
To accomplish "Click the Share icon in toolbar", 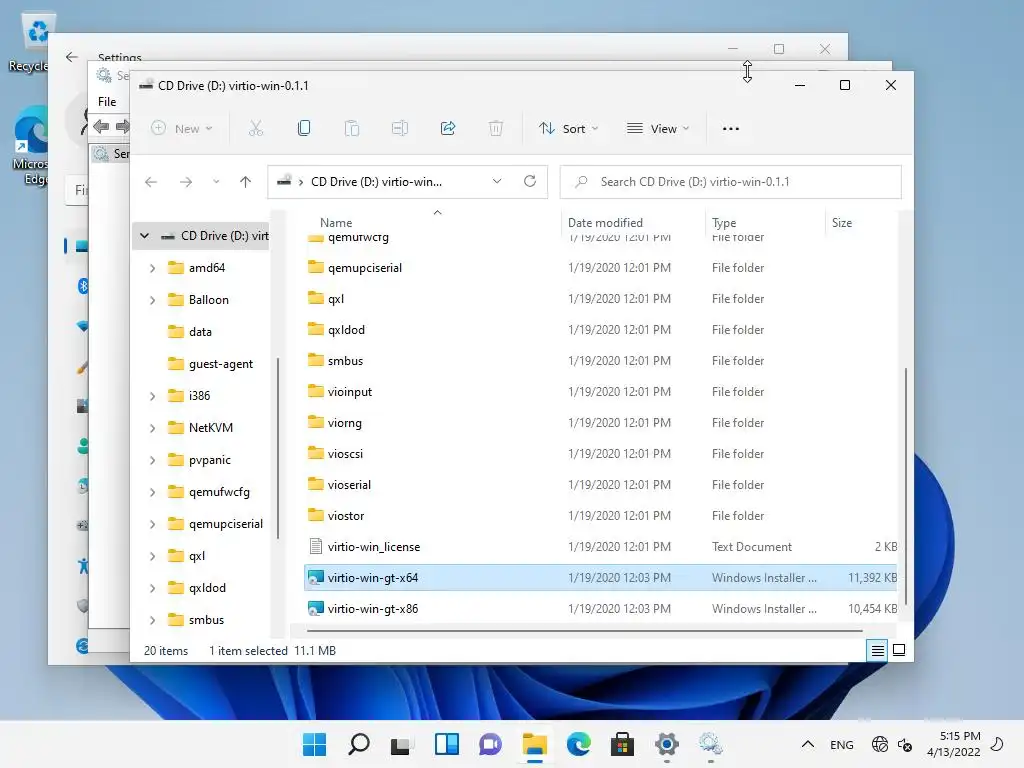I will (448, 129).
